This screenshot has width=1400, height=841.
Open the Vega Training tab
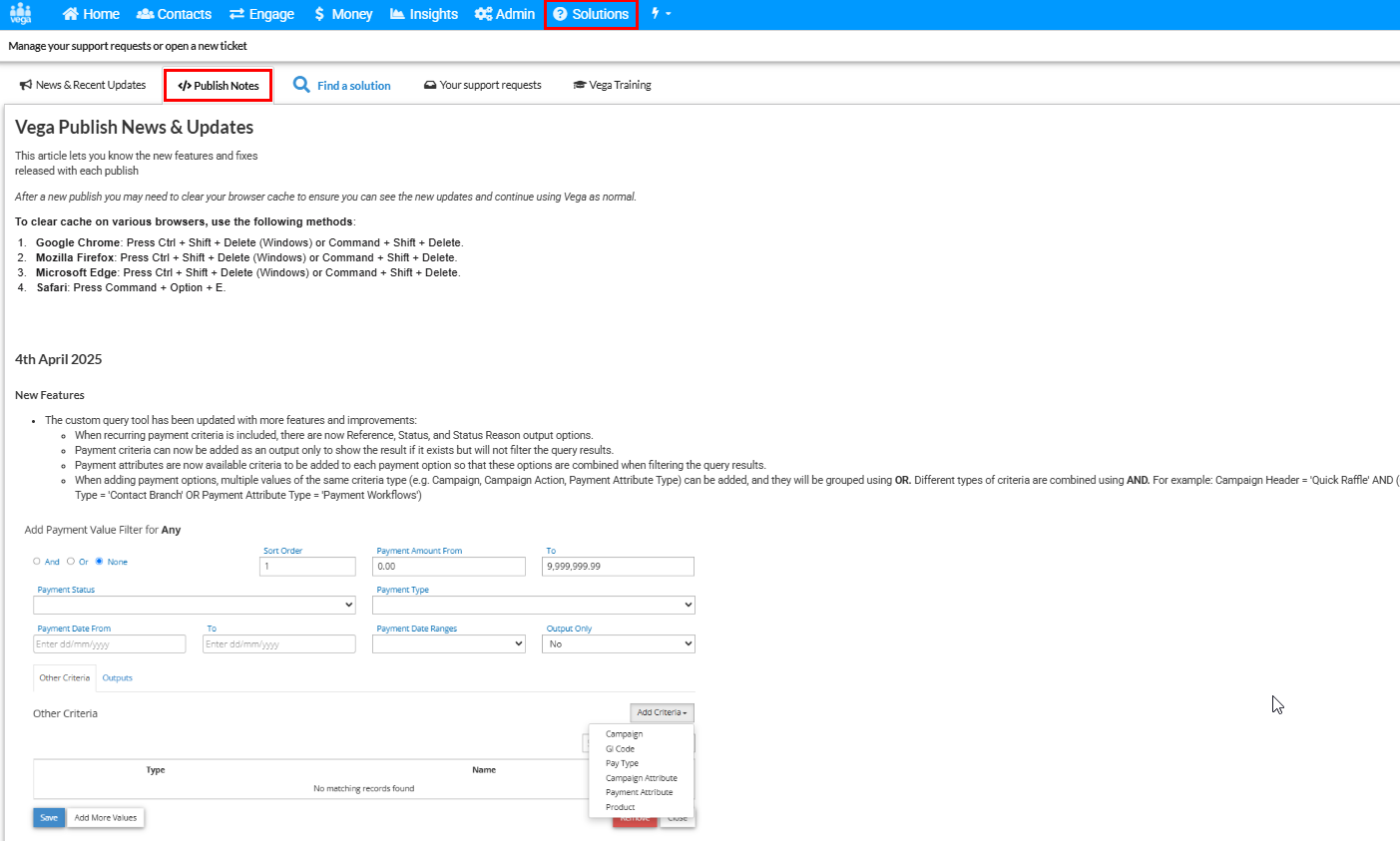click(x=612, y=85)
